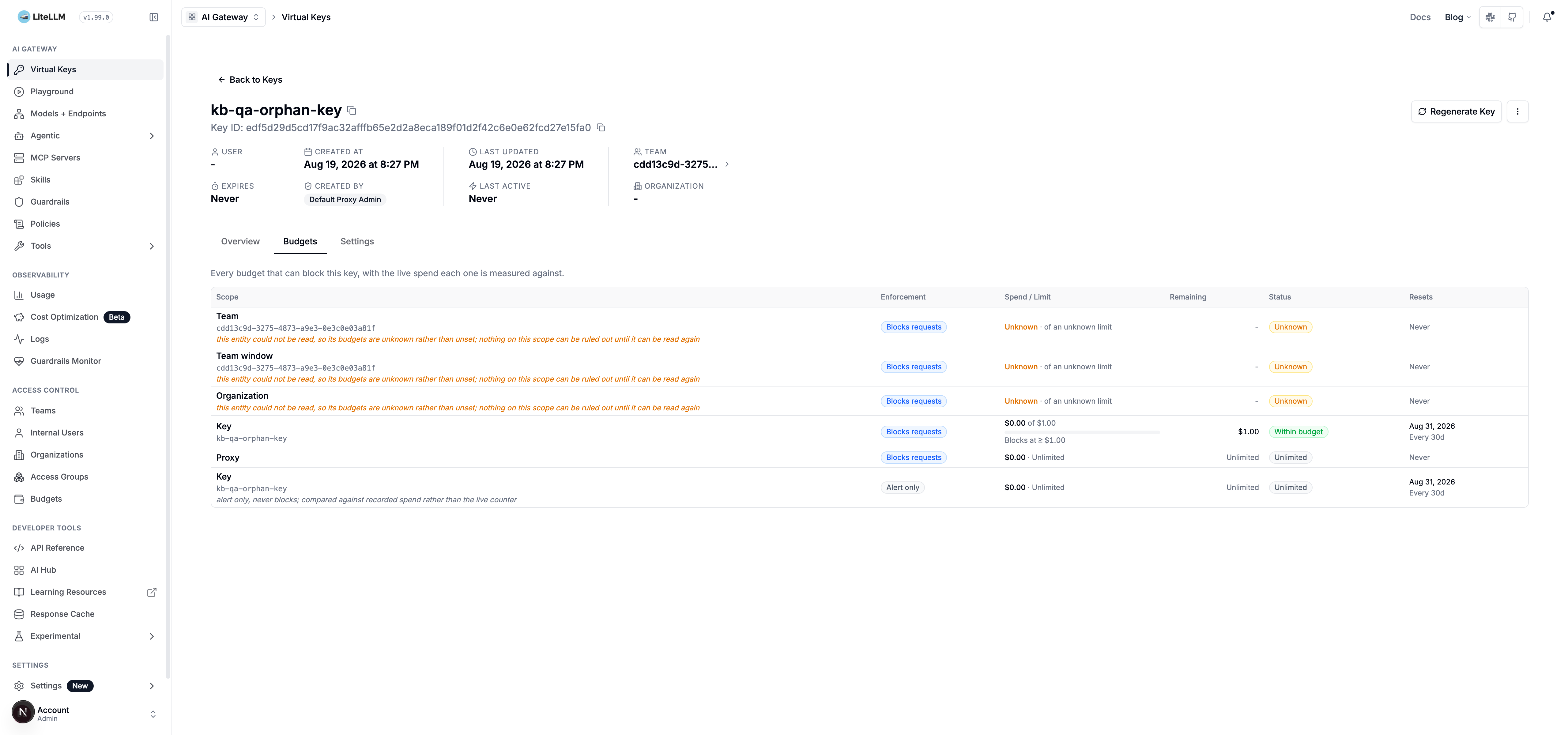The image size is (1568, 735).
Task: Select Virtual Keys in sidebar
Action: pos(85,69)
